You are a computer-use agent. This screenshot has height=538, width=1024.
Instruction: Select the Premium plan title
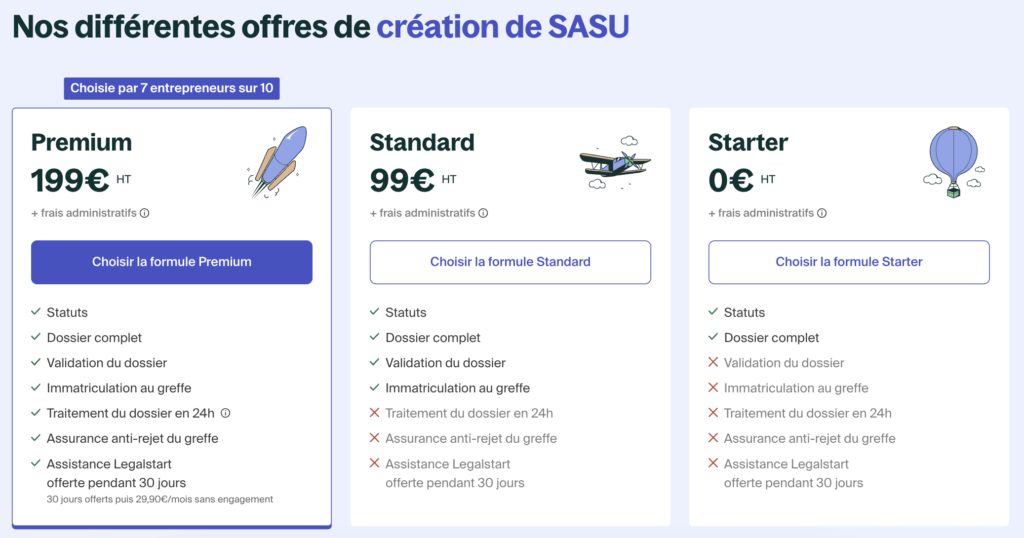[x=81, y=142]
